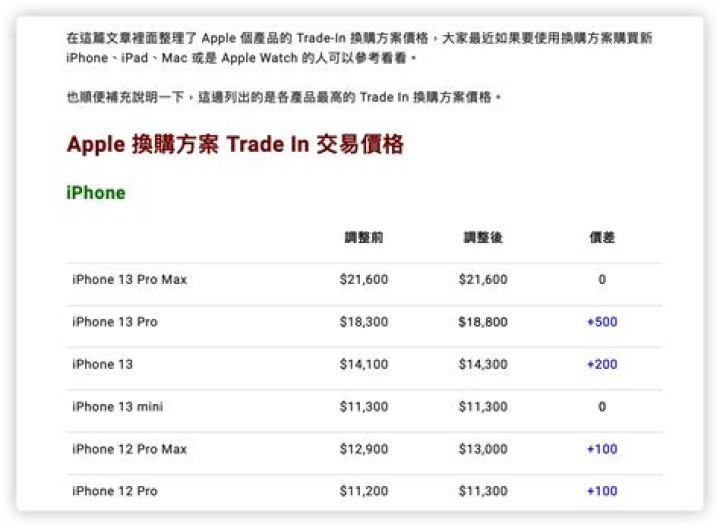Screen dimensions: 720x527
Task: Click the iPhone 13 Pro row label
Action: coord(115,322)
